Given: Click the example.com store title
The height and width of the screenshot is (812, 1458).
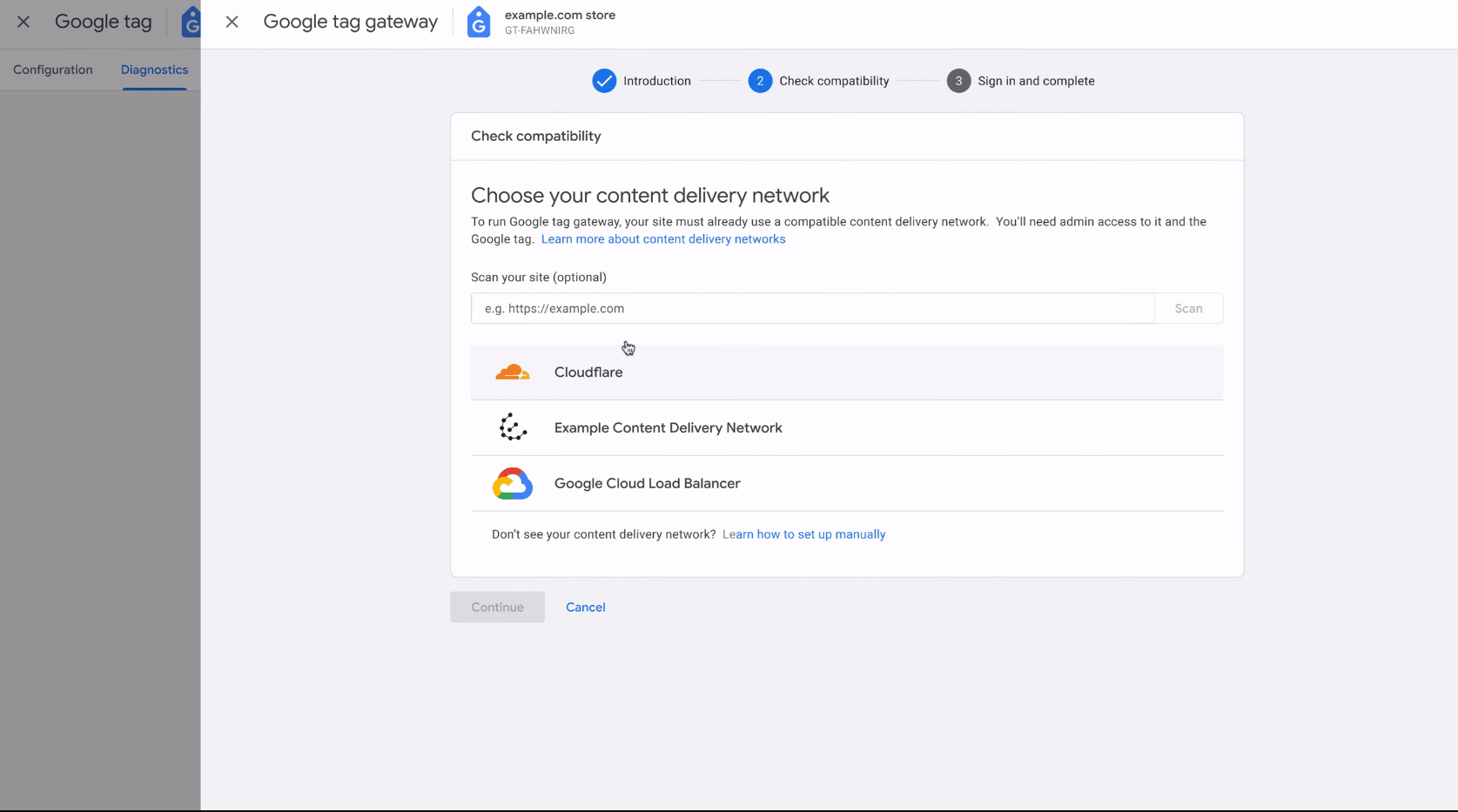Looking at the screenshot, I should (x=560, y=15).
